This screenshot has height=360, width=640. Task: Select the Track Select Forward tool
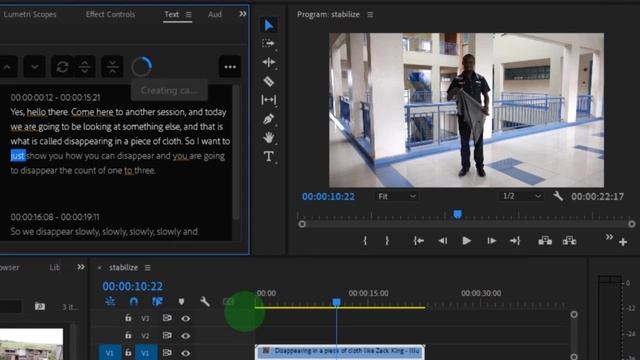pos(269,43)
